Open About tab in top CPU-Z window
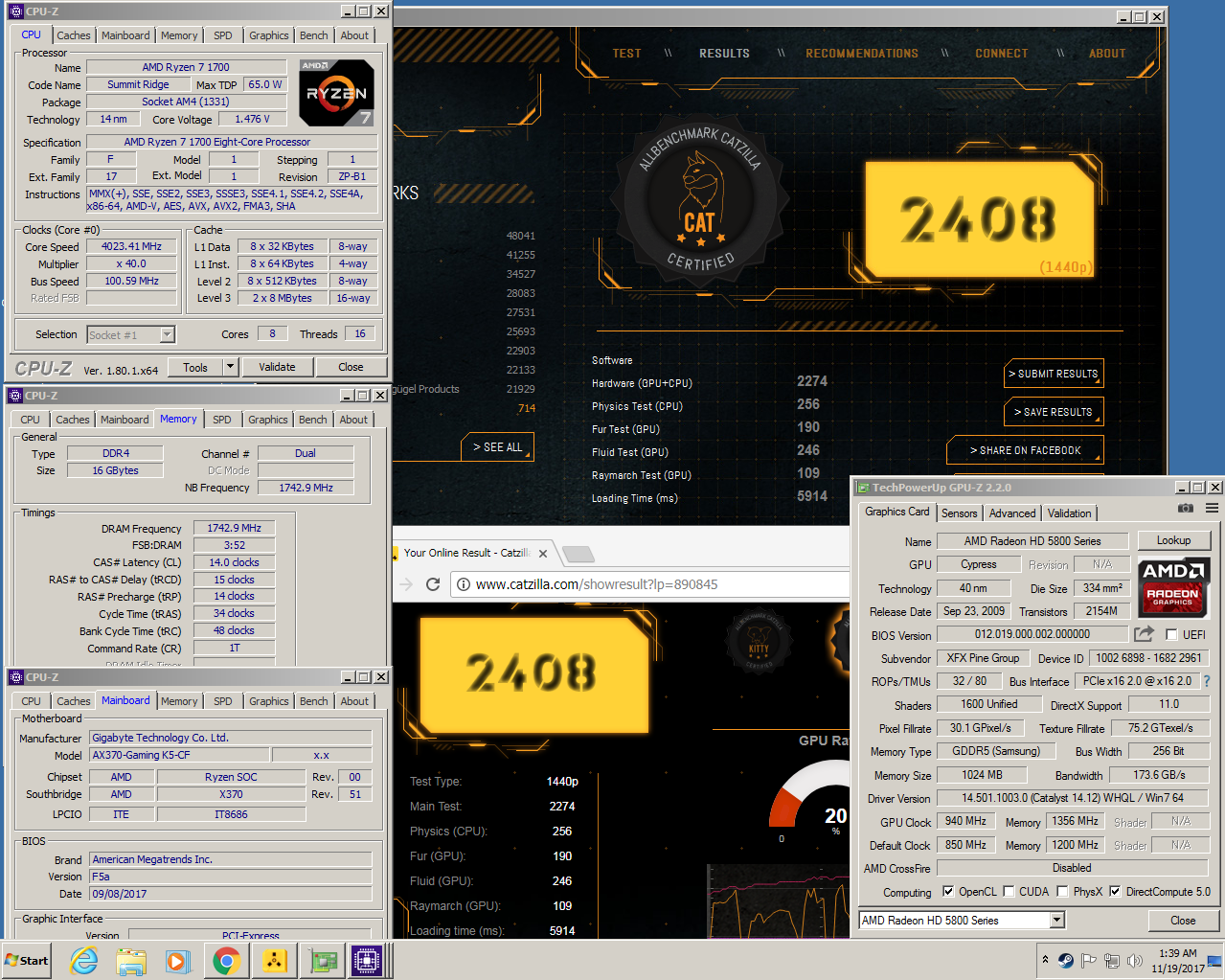This screenshot has width=1225, height=980. (354, 35)
